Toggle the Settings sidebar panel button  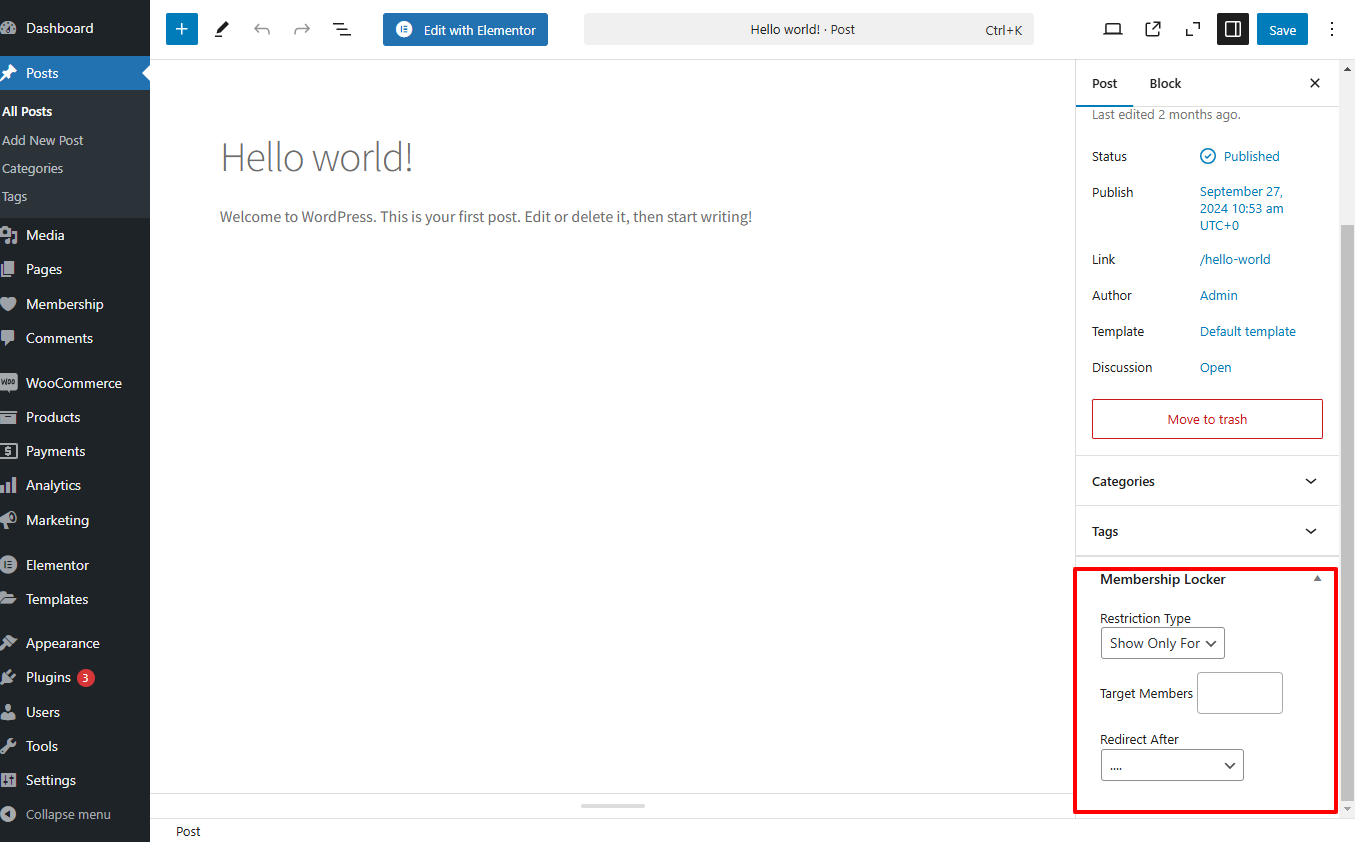[x=1232, y=30]
